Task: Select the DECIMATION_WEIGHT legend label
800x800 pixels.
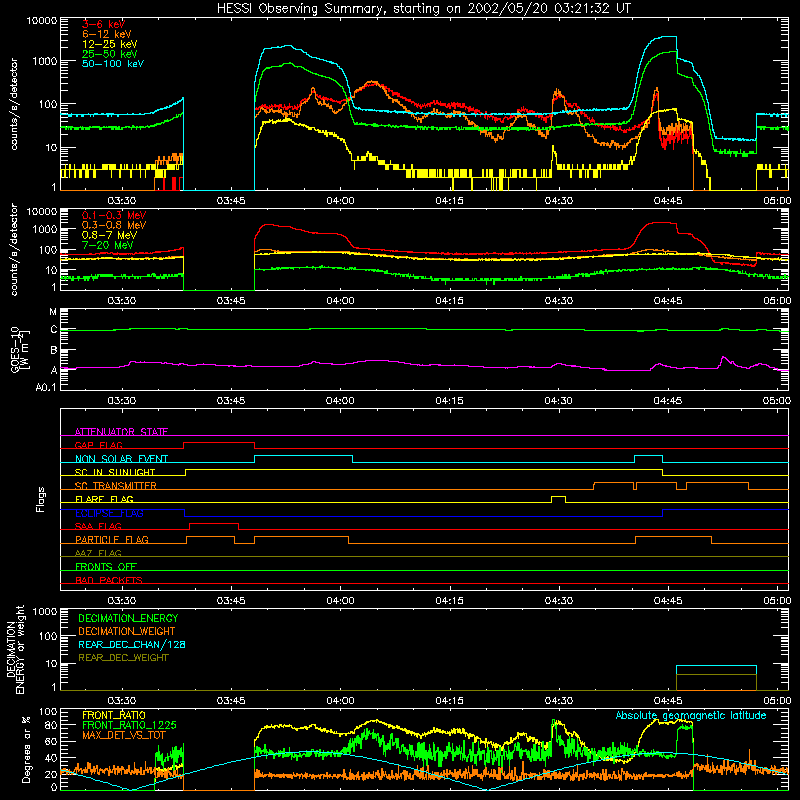Action: (127, 631)
